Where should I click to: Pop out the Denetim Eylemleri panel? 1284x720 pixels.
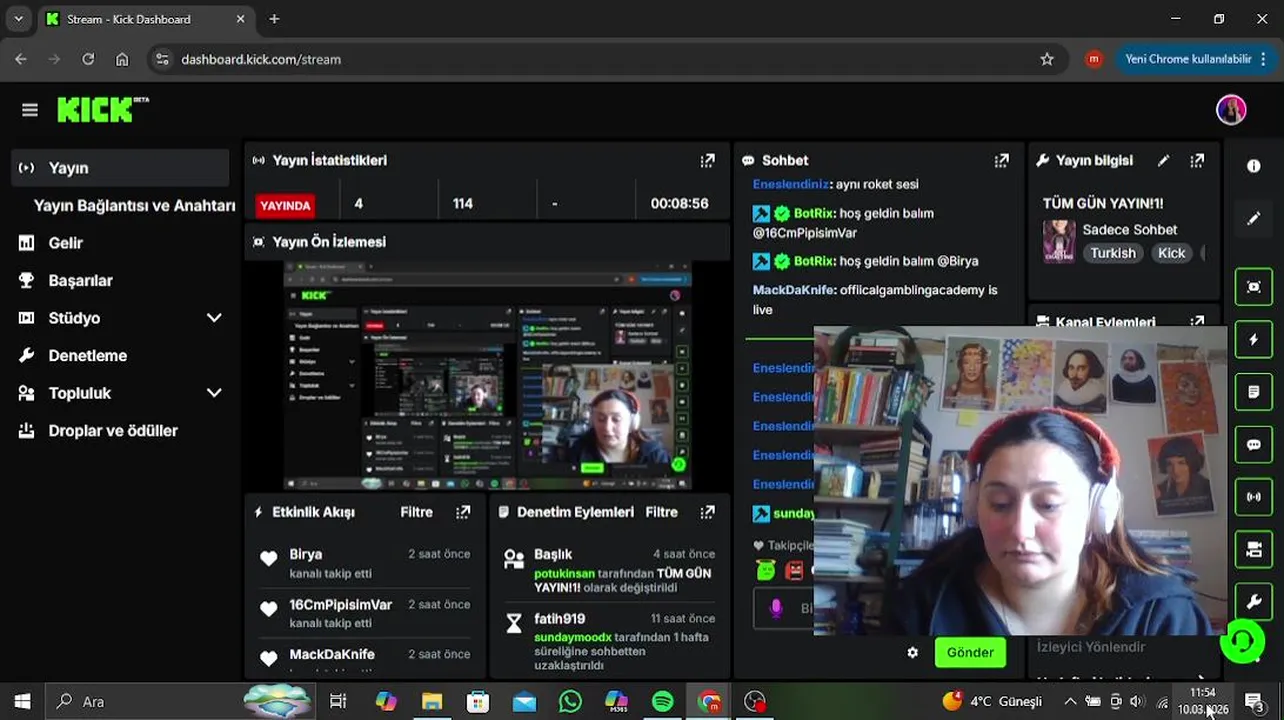point(708,512)
